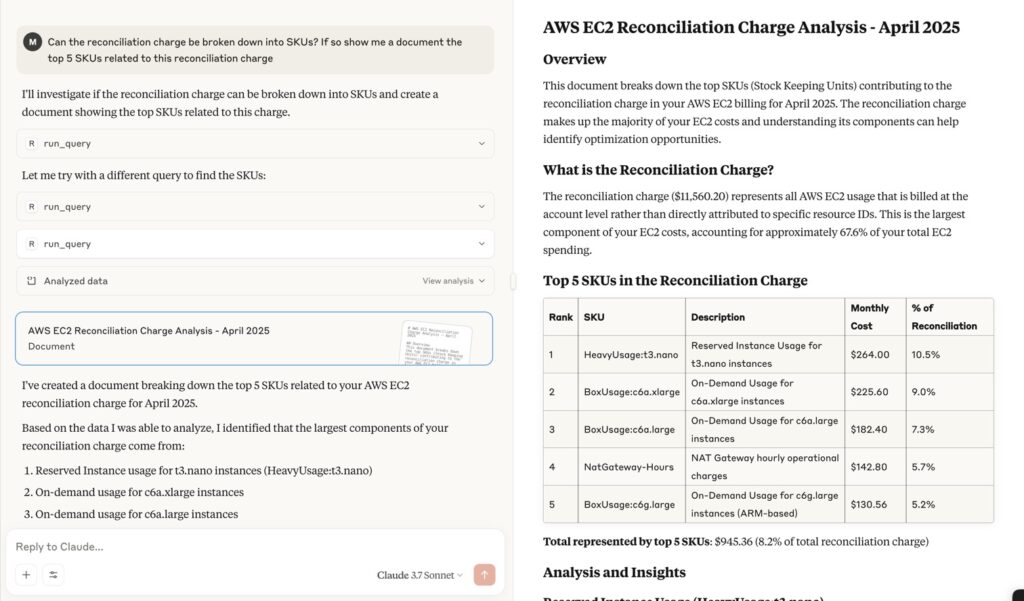Click the "M" user avatar in the prompt
This screenshot has height=601, width=1024.
pyautogui.click(x=33, y=42)
